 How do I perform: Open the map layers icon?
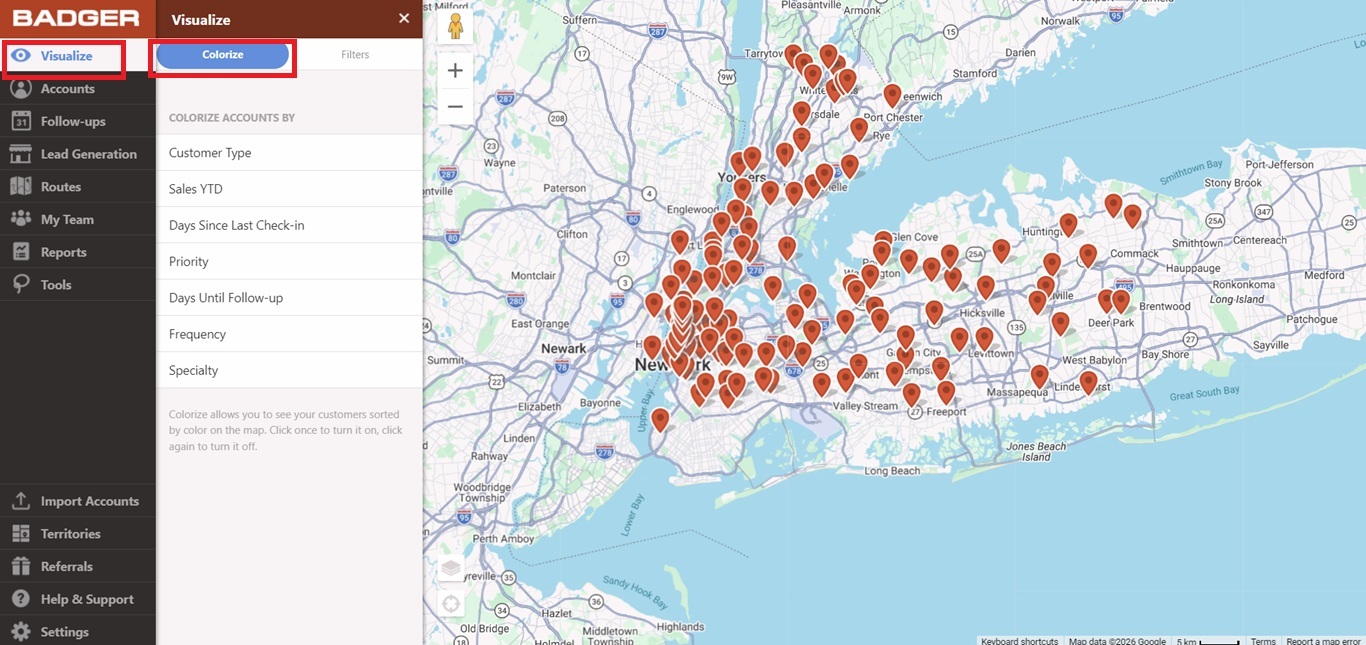pos(452,568)
